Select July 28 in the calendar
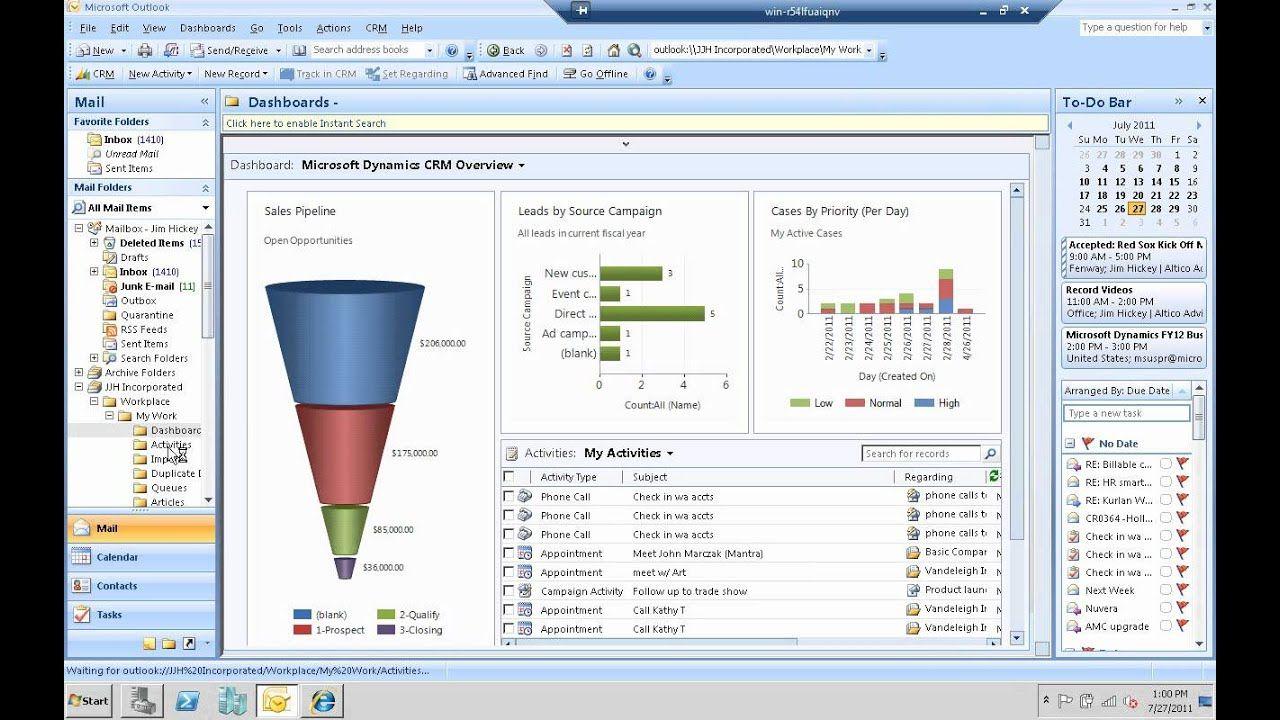1280x720 pixels. [1155, 209]
